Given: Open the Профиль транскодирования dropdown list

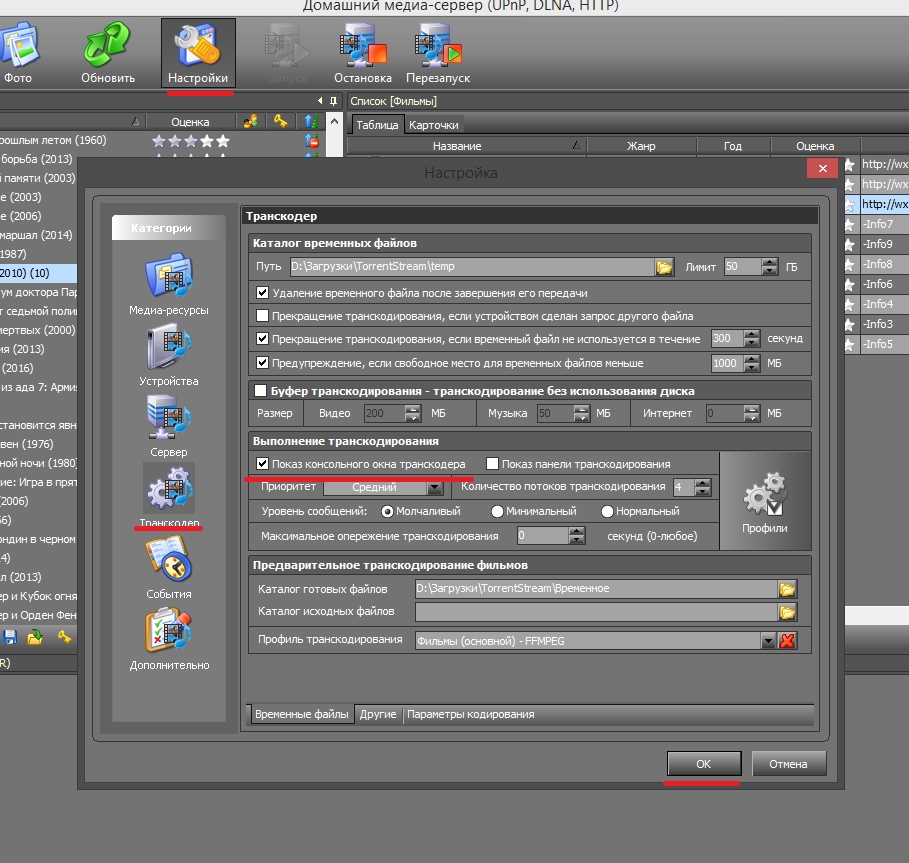Looking at the screenshot, I should point(768,641).
